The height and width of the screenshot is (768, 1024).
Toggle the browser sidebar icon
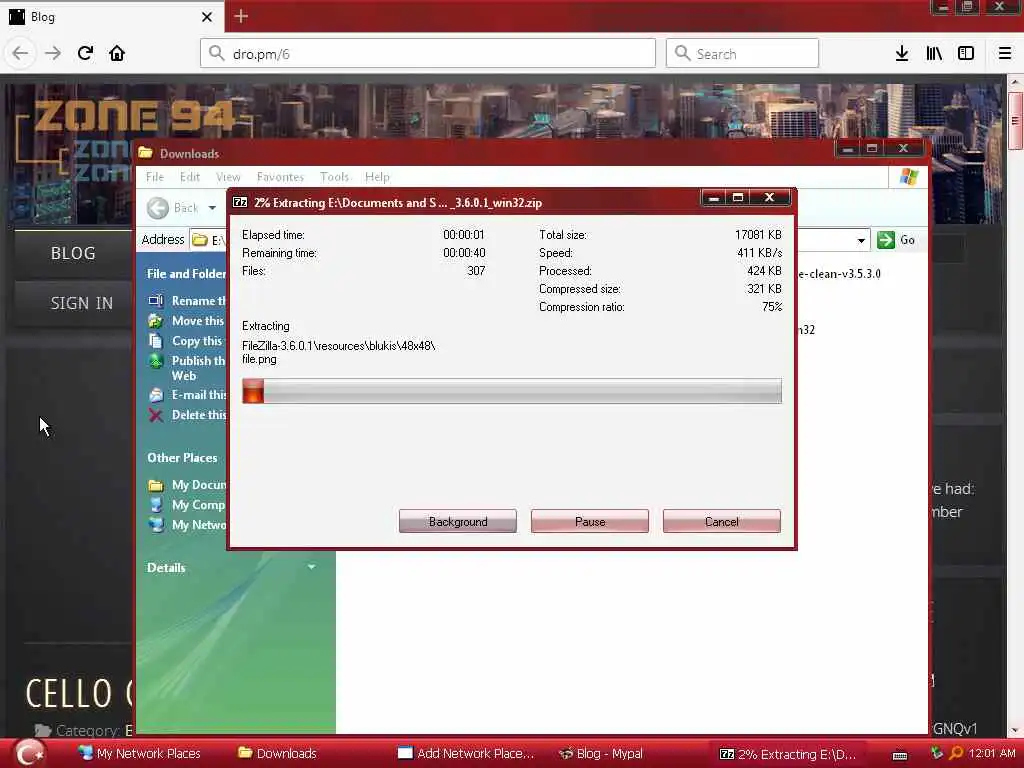[x=966, y=54]
